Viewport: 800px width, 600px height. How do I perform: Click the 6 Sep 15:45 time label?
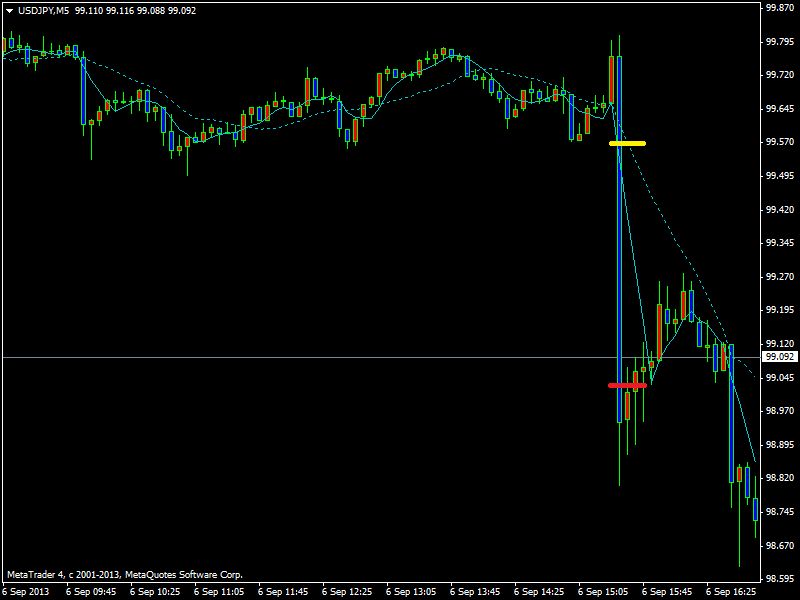point(667,592)
